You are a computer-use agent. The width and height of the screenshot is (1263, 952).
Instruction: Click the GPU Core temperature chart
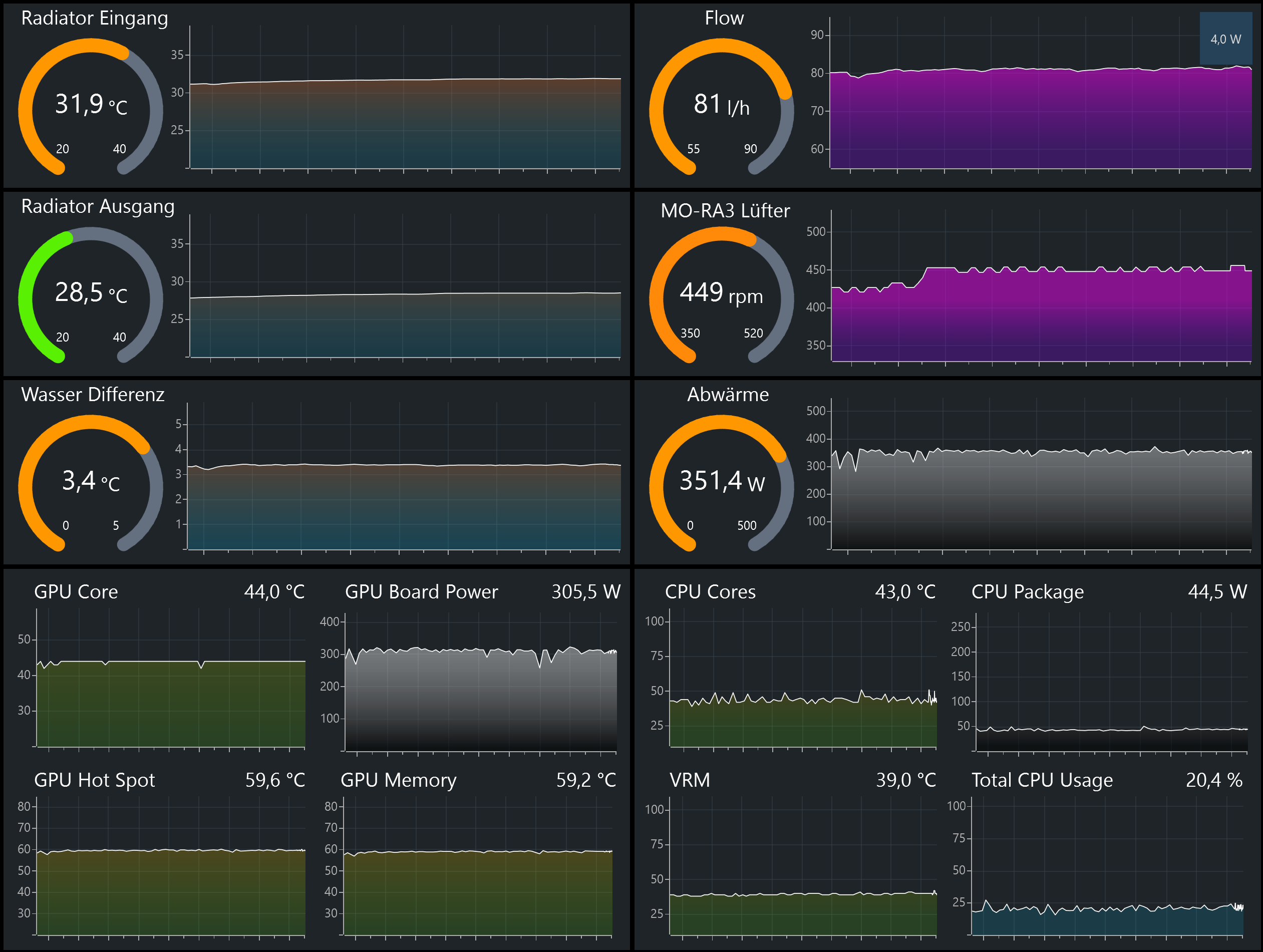170,703
